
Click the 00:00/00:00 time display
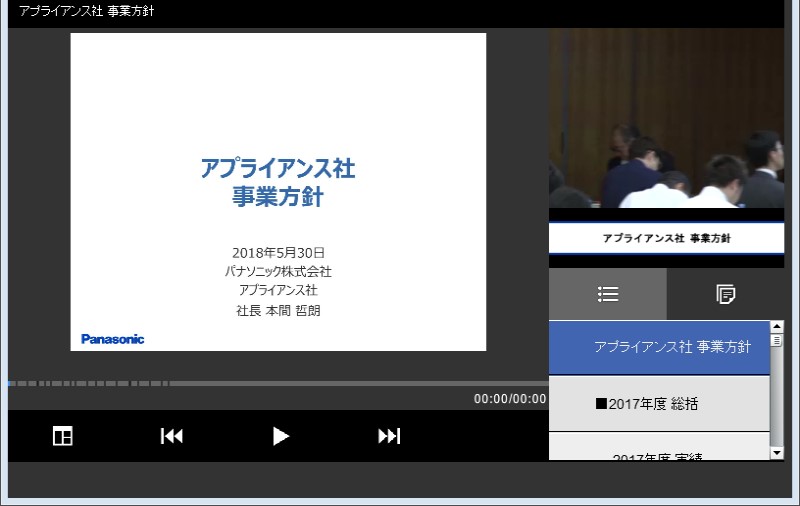(x=510, y=399)
